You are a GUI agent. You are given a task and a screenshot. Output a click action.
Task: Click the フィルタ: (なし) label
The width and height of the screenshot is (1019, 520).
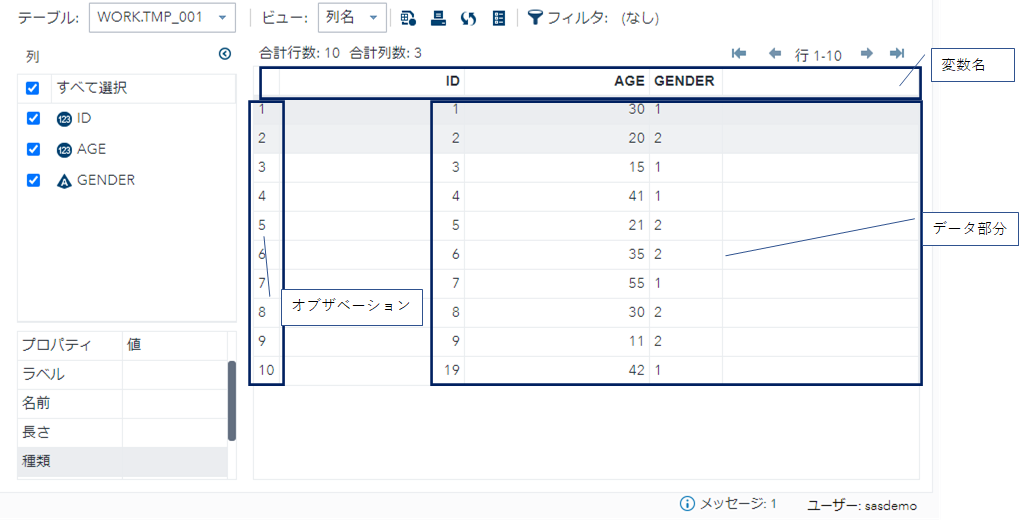pyautogui.click(x=602, y=18)
